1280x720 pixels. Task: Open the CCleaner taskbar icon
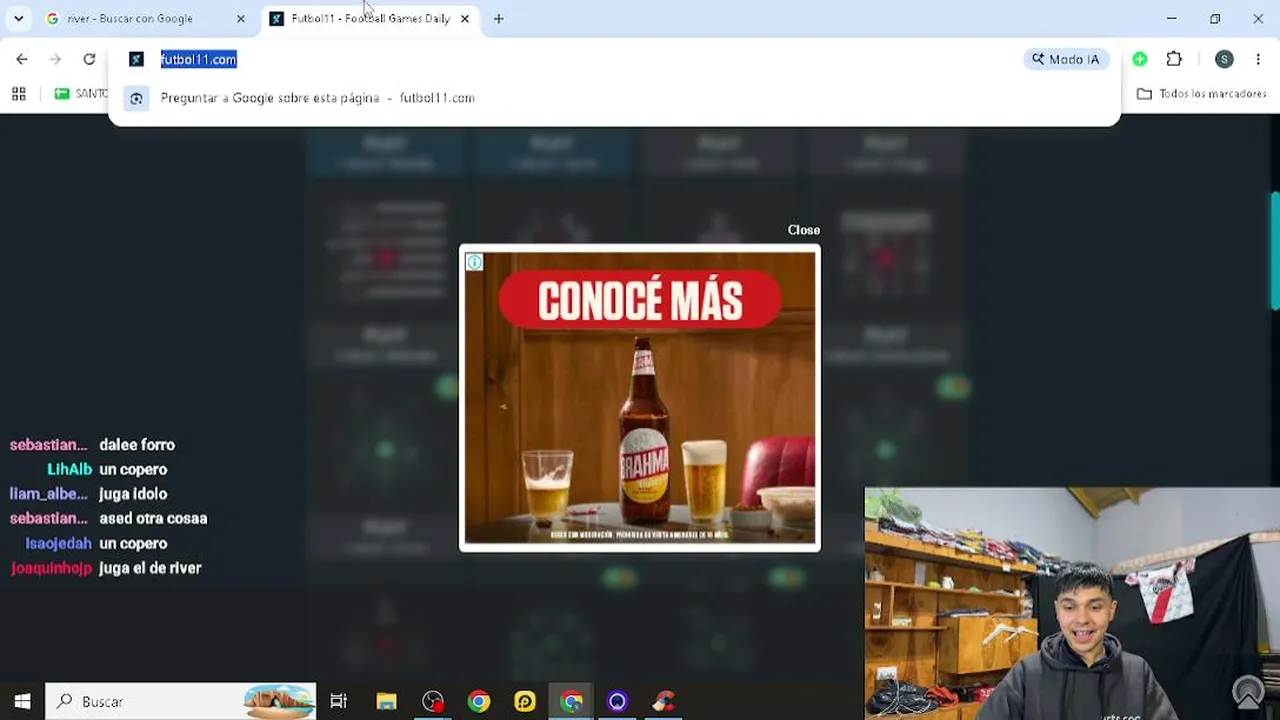pos(664,701)
